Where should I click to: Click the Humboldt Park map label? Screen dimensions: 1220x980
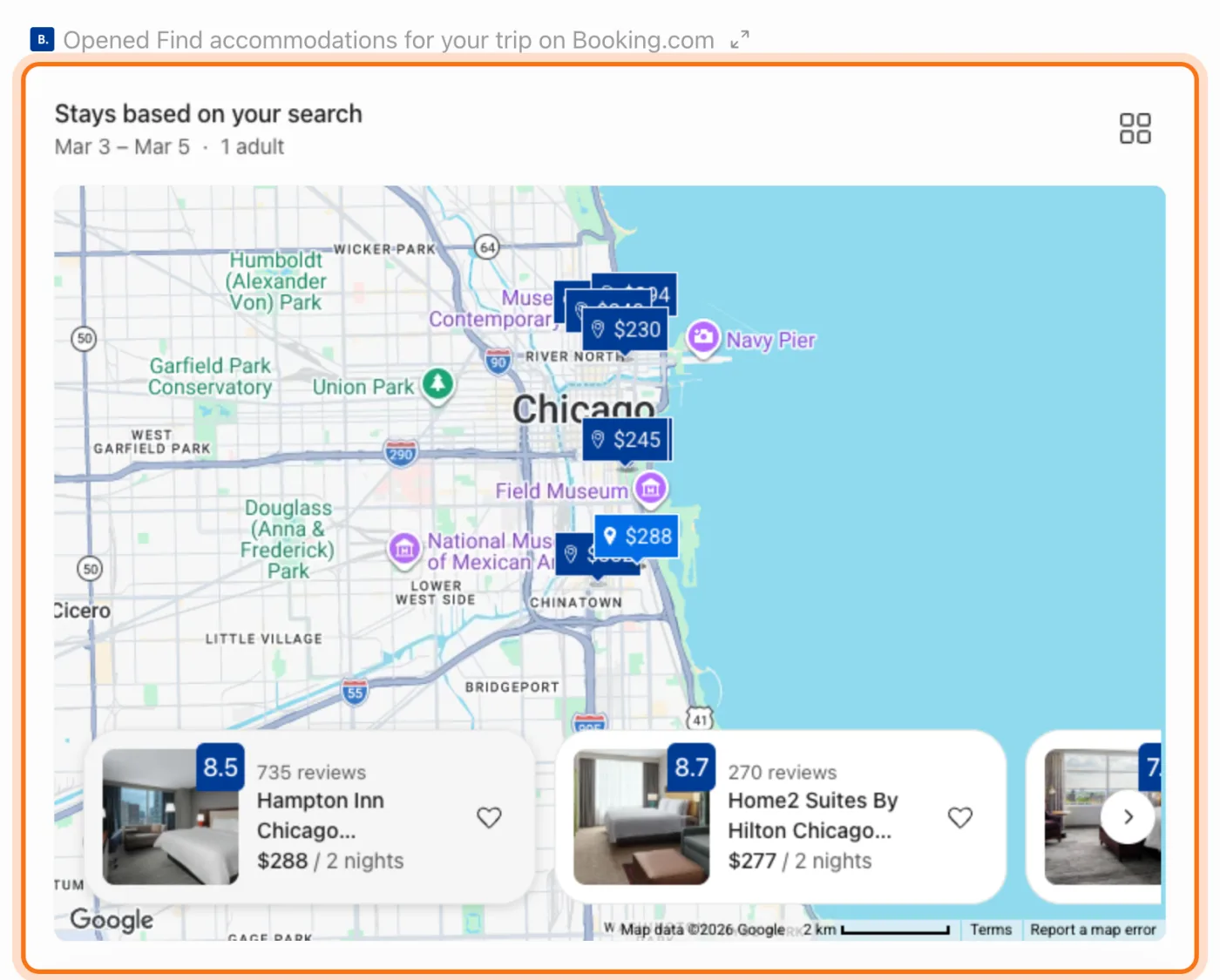point(276,281)
